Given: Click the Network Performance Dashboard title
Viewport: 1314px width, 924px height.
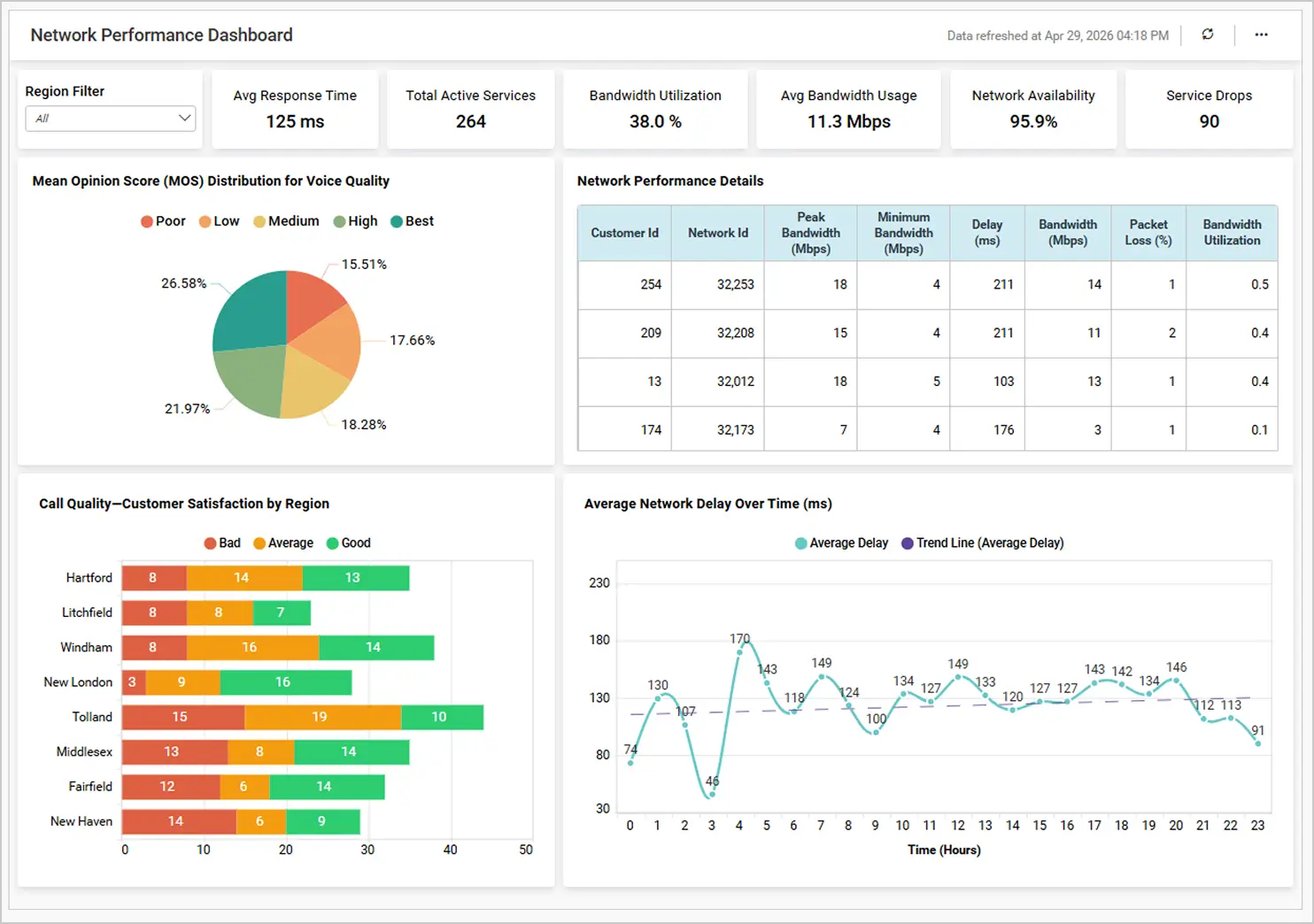Looking at the screenshot, I should [161, 35].
